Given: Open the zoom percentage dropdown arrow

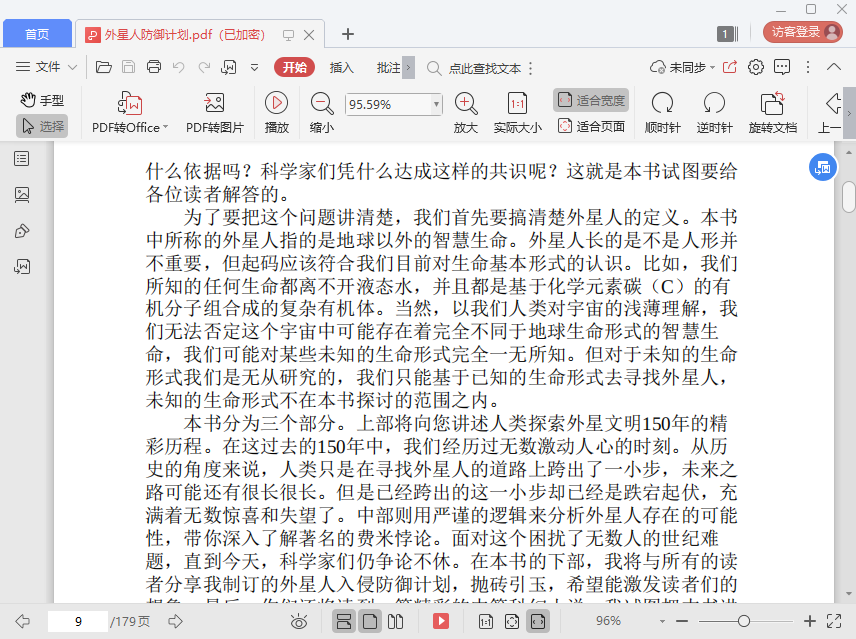Looking at the screenshot, I should (x=436, y=104).
